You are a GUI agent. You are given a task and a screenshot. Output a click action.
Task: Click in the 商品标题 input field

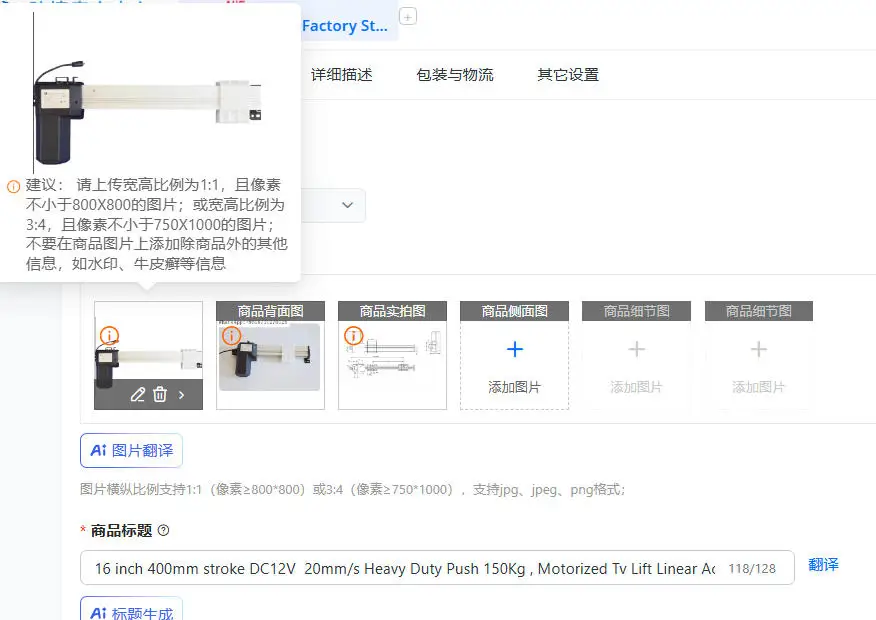(x=437, y=568)
